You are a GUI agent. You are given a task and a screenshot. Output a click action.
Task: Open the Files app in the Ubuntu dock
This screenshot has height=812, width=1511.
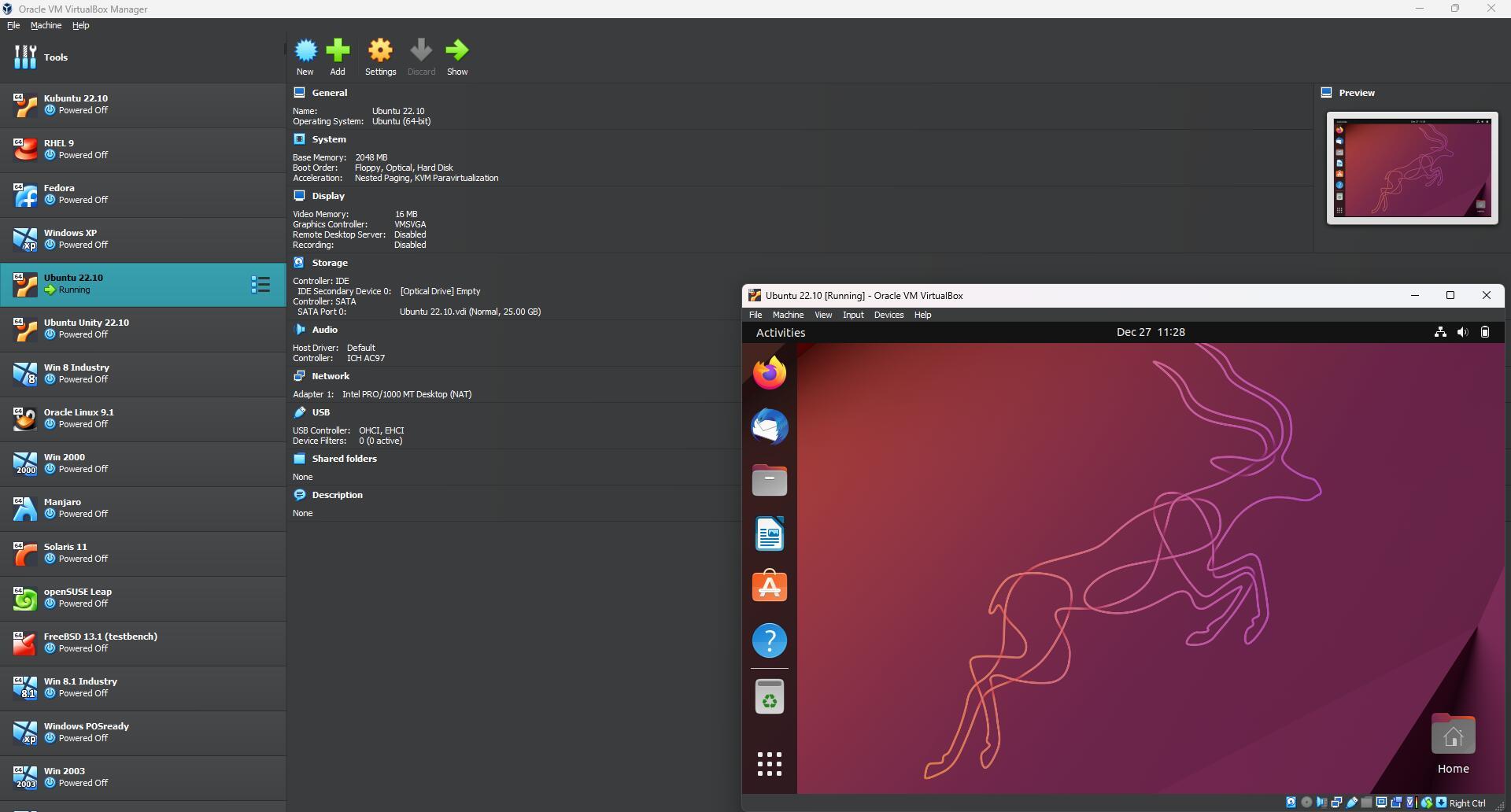[x=769, y=480]
